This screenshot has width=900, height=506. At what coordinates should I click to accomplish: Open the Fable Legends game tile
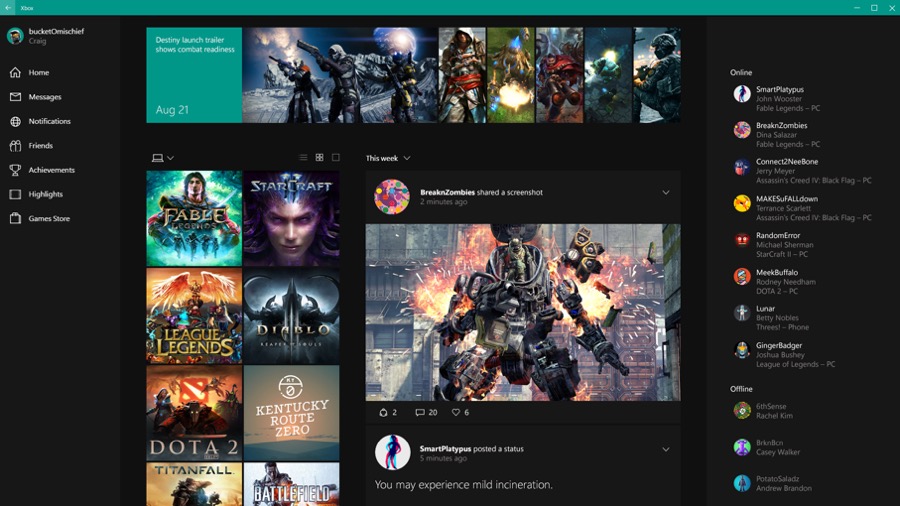194,218
